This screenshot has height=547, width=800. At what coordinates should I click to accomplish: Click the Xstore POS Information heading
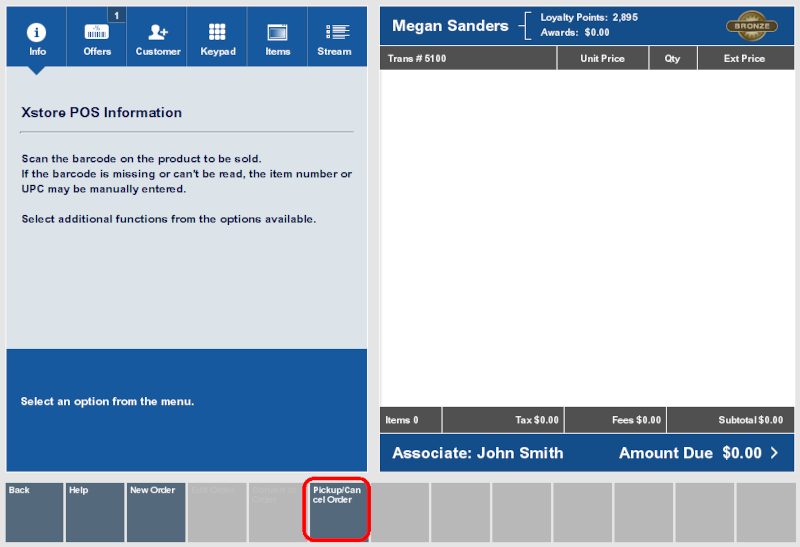pyautogui.click(x=102, y=112)
